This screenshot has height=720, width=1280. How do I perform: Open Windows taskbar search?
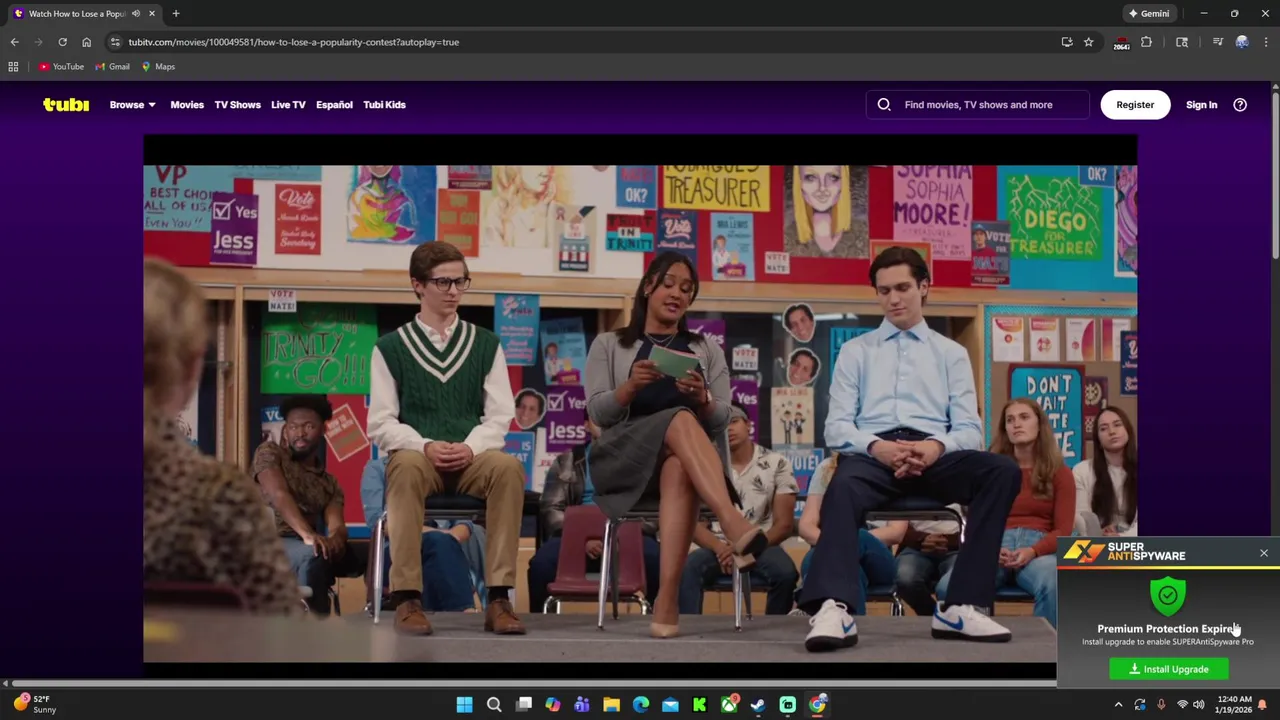(494, 705)
